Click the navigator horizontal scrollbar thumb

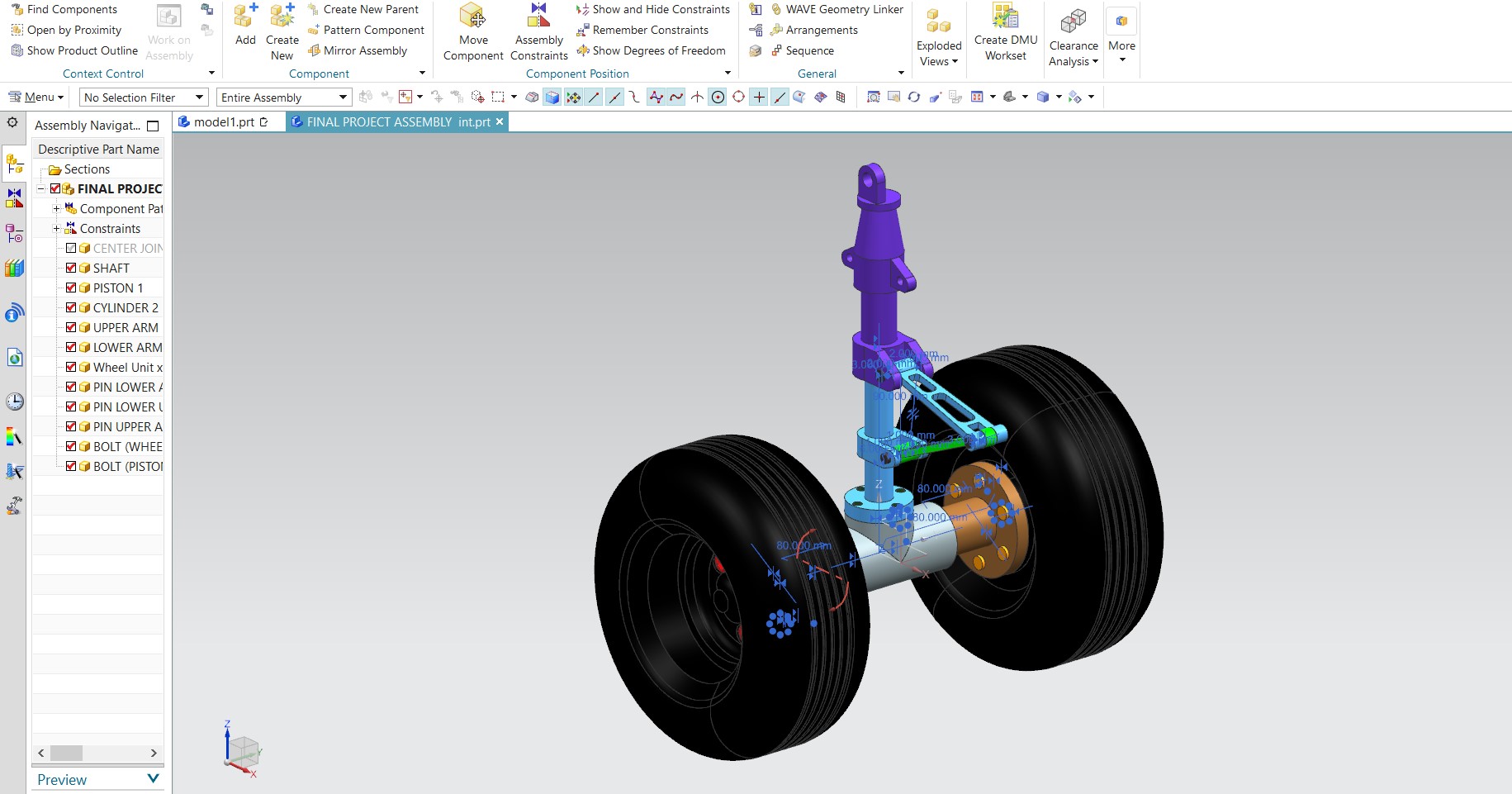pyautogui.click(x=66, y=753)
